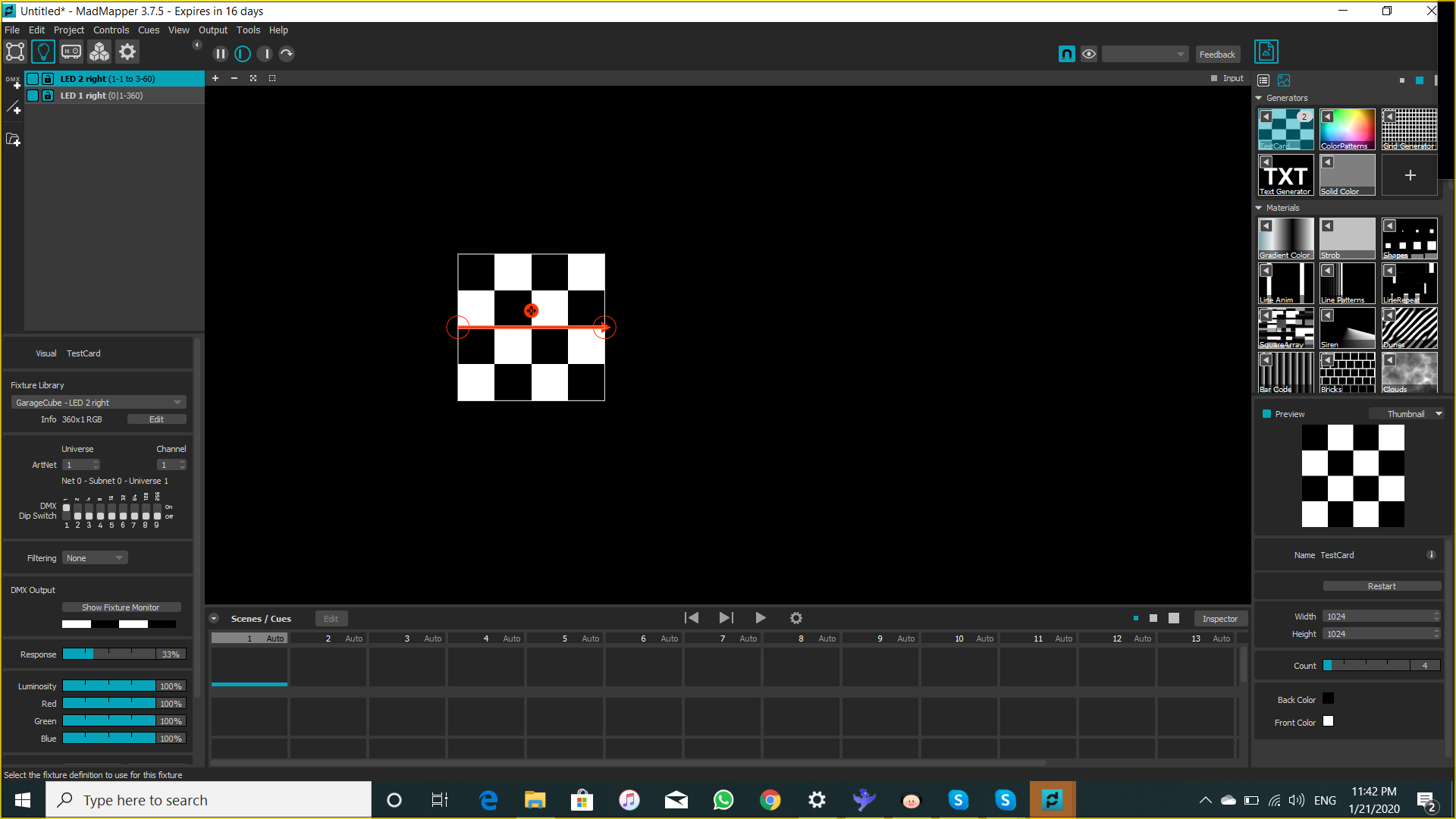Add a new line fixture
Viewport: 1456px width, 819px height.
click(x=13, y=108)
